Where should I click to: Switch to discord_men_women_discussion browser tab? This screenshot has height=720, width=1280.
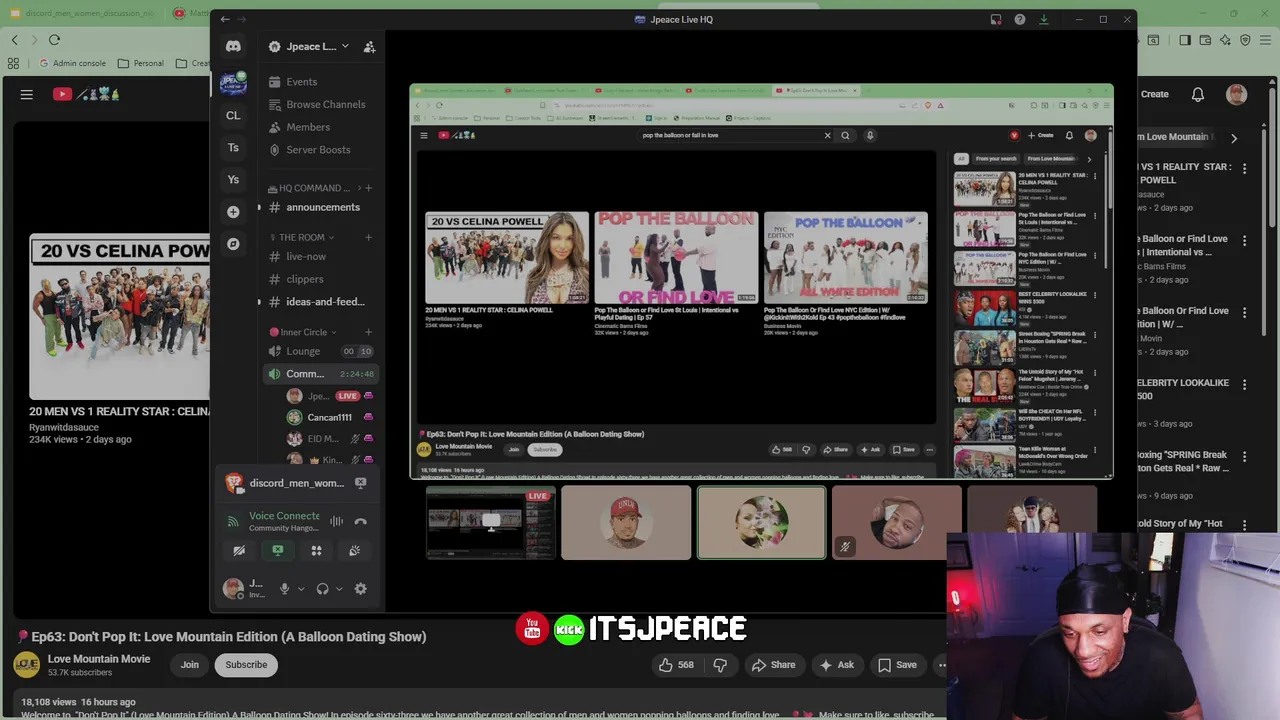pyautogui.click(x=82, y=13)
